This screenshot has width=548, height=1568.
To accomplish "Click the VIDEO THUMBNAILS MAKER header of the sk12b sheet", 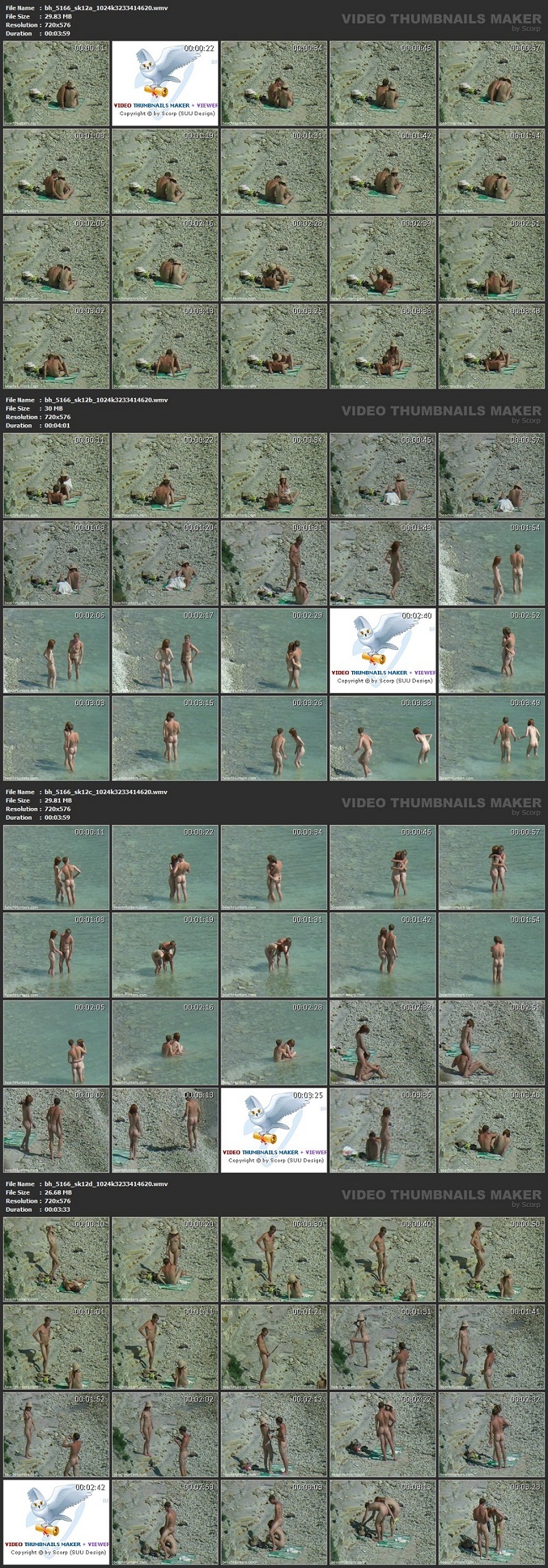I will [x=440, y=412].
